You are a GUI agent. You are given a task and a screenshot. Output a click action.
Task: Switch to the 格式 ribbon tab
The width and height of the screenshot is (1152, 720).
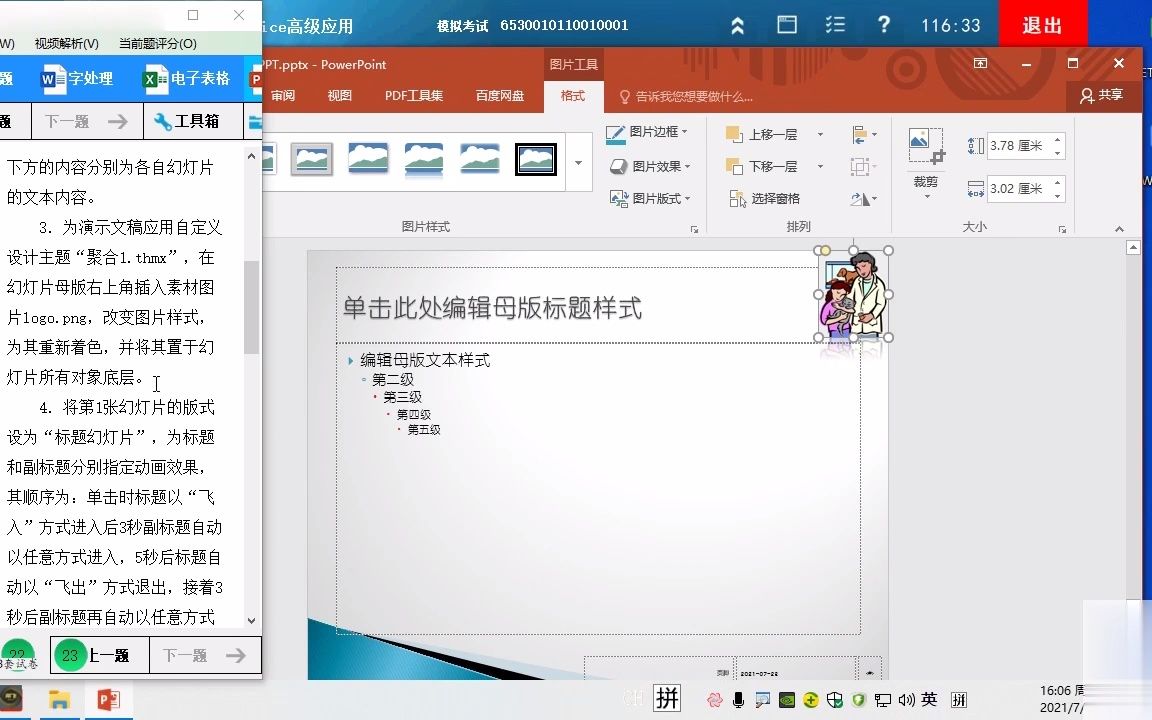coord(573,96)
